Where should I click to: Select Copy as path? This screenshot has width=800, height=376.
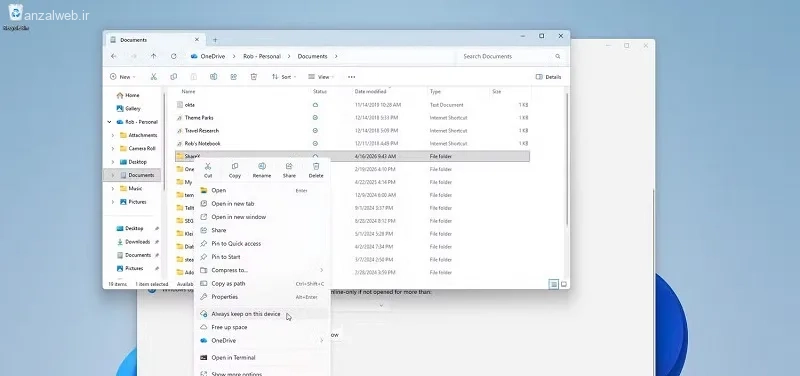(x=262, y=283)
